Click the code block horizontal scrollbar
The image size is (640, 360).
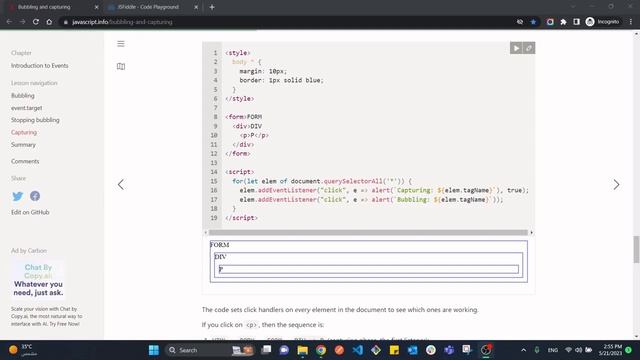coord(368,233)
